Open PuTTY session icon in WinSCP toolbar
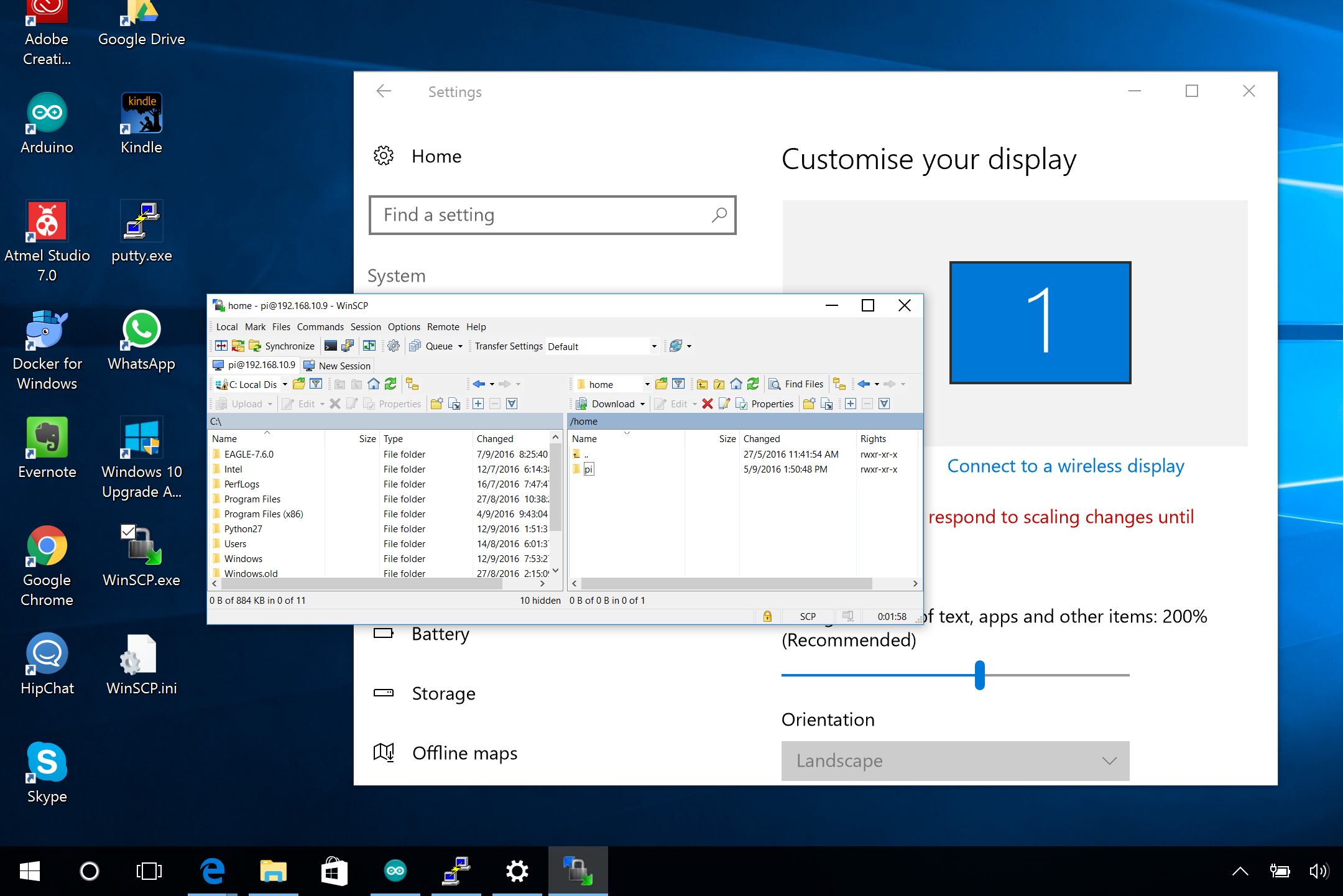This screenshot has height=896, width=1343. (x=348, y=346)
